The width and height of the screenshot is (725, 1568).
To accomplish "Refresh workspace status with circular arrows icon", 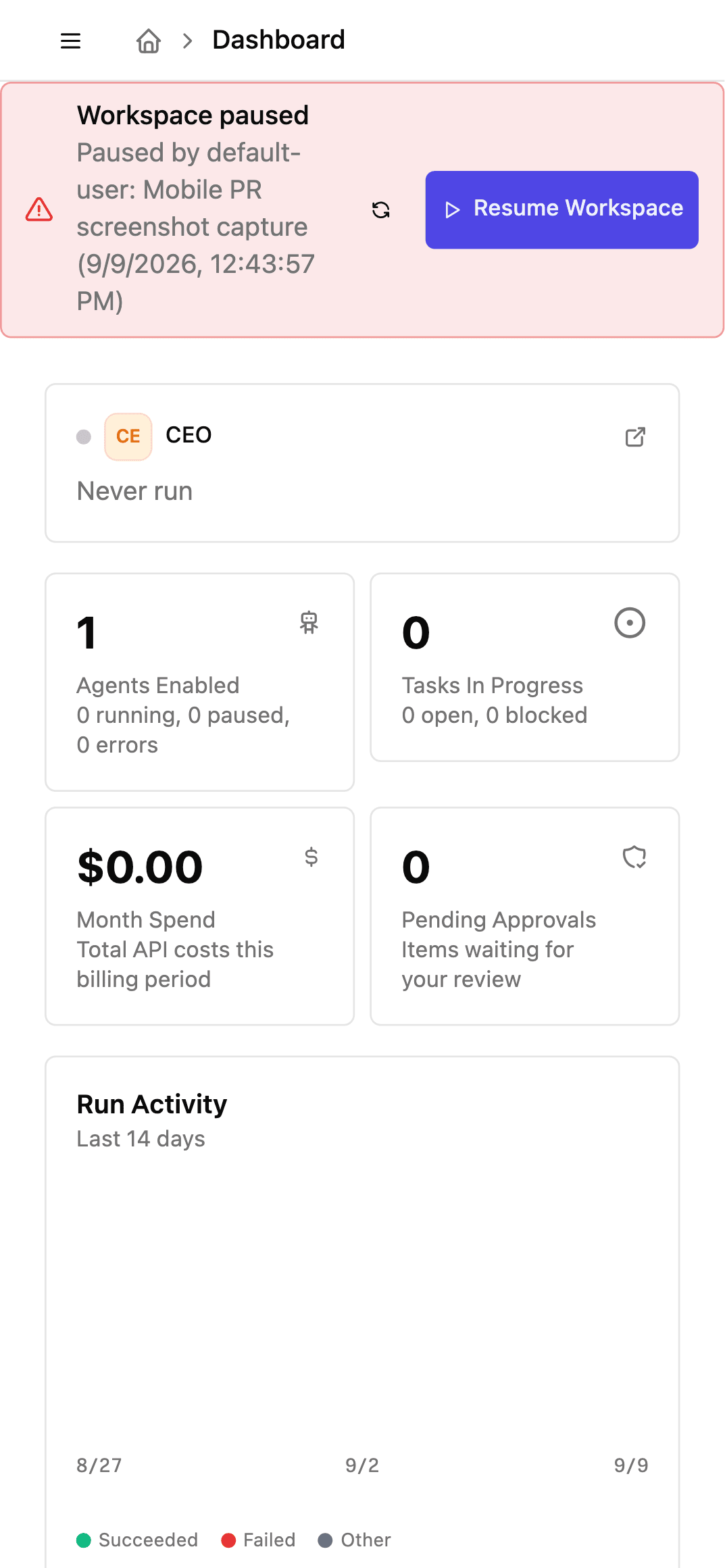I will [381, 210].
